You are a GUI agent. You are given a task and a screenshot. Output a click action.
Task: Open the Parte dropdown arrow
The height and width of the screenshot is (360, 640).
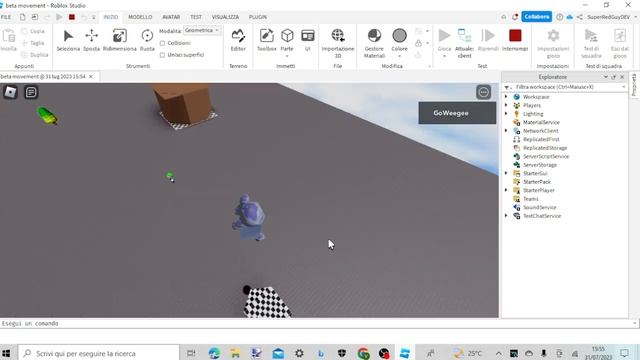pyautogui.click(x=287, y=56)
